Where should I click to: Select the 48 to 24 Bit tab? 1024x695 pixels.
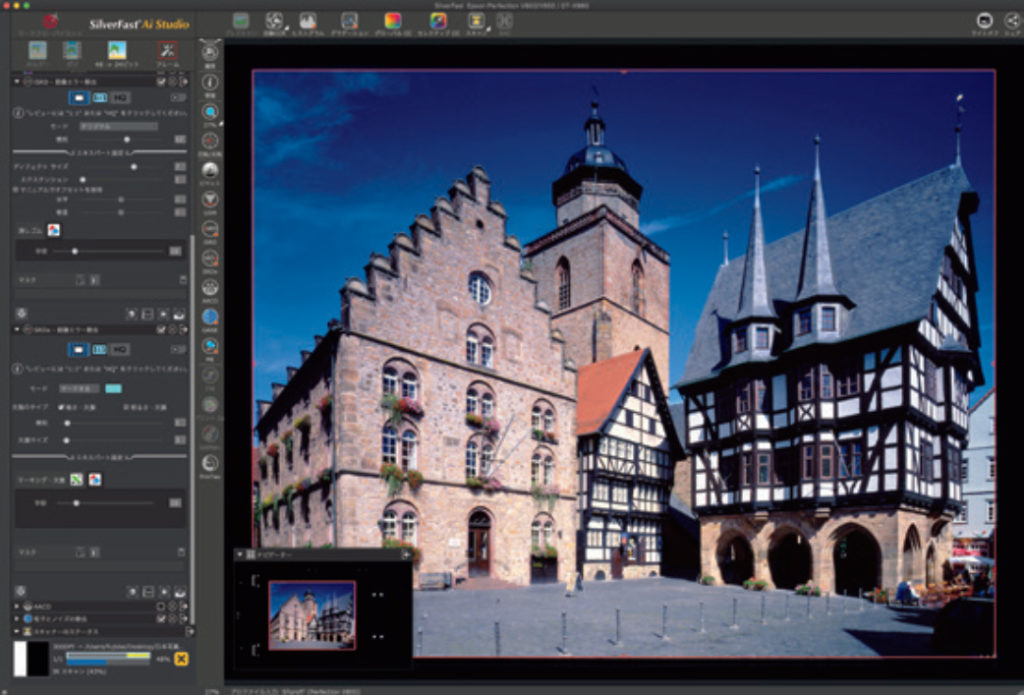pos(117,50)
